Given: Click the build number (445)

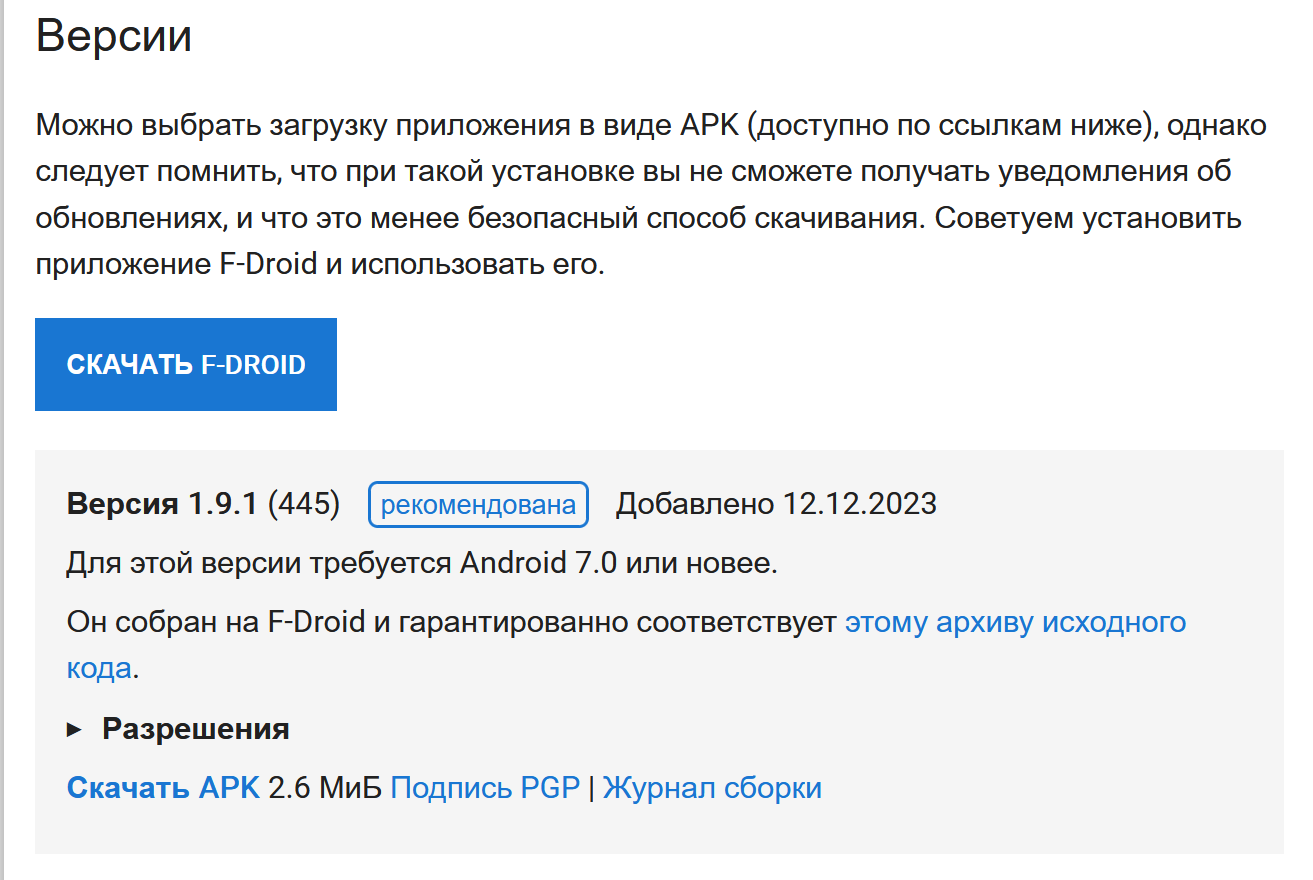Looking at the screenshot, I should (304, 503).
